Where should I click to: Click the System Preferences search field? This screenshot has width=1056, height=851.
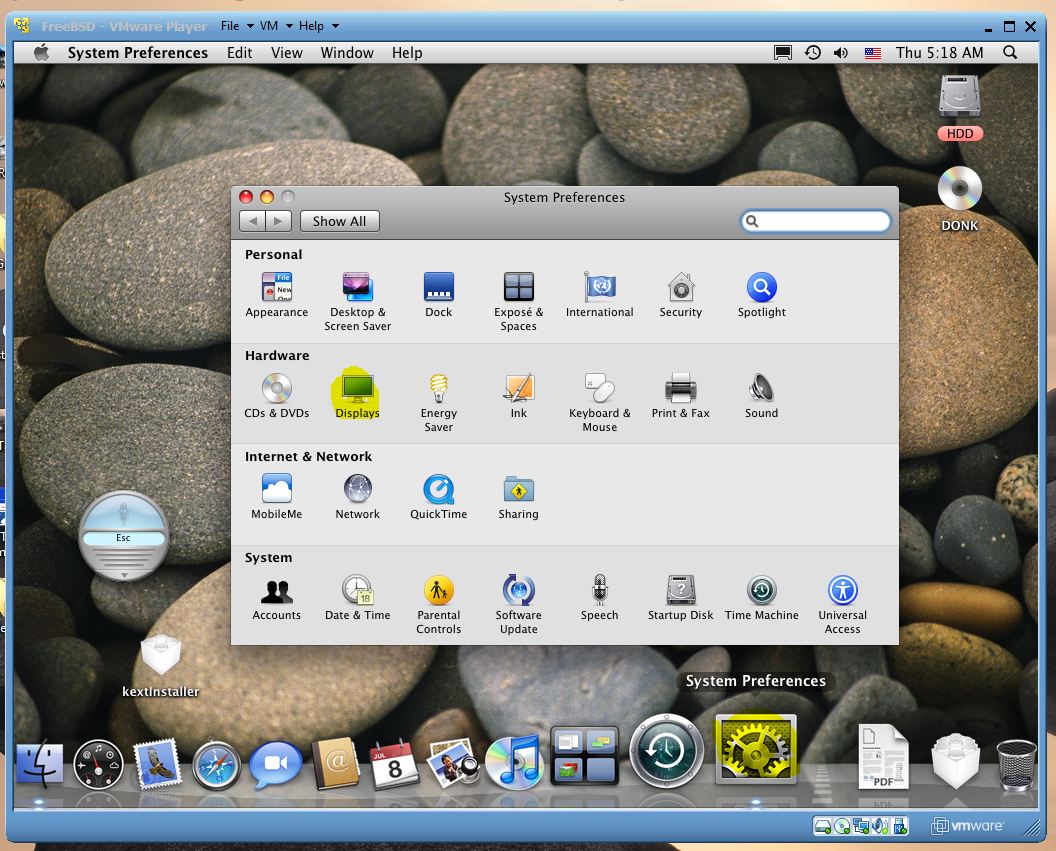coord(816,221)
